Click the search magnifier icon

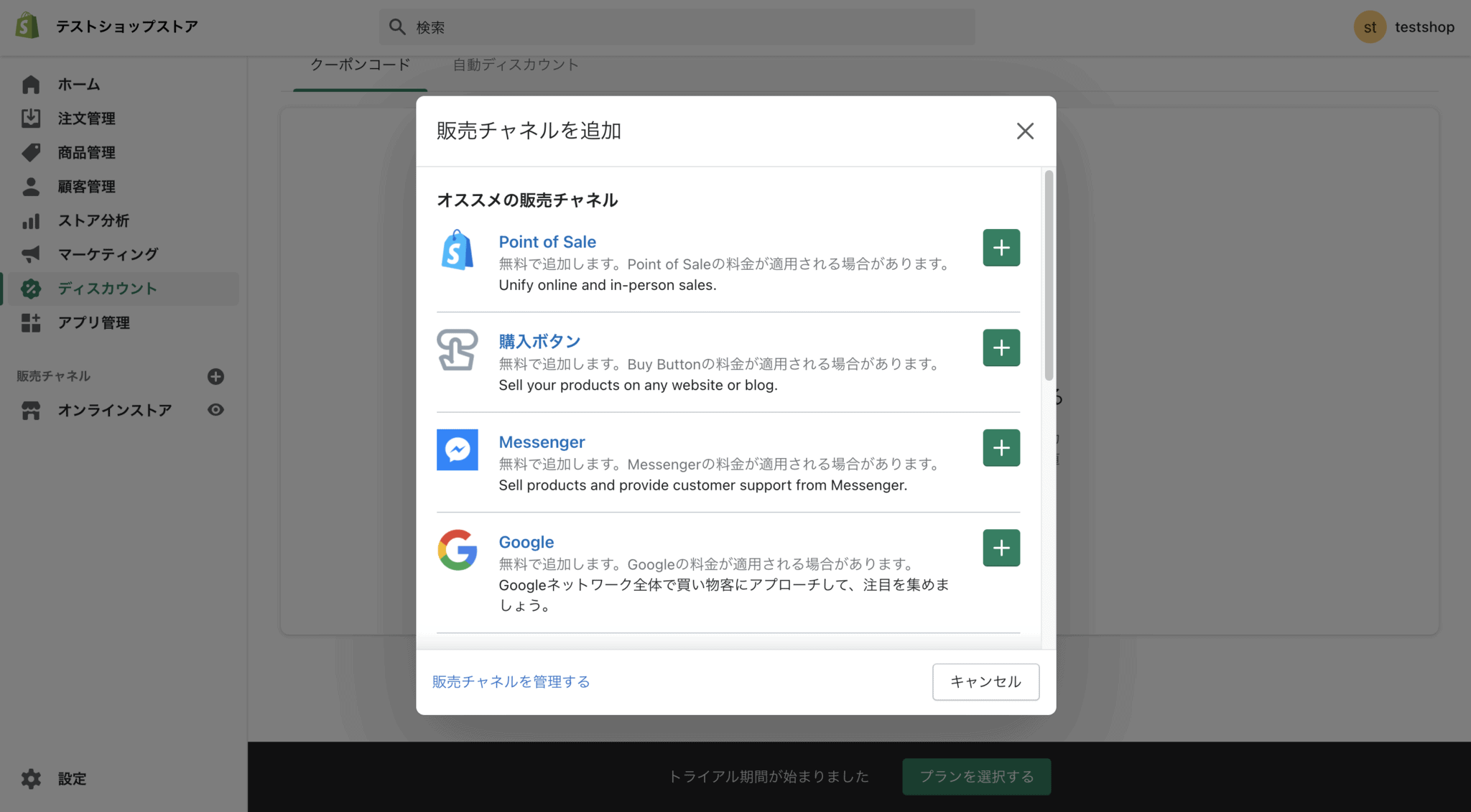coord(397,27)
